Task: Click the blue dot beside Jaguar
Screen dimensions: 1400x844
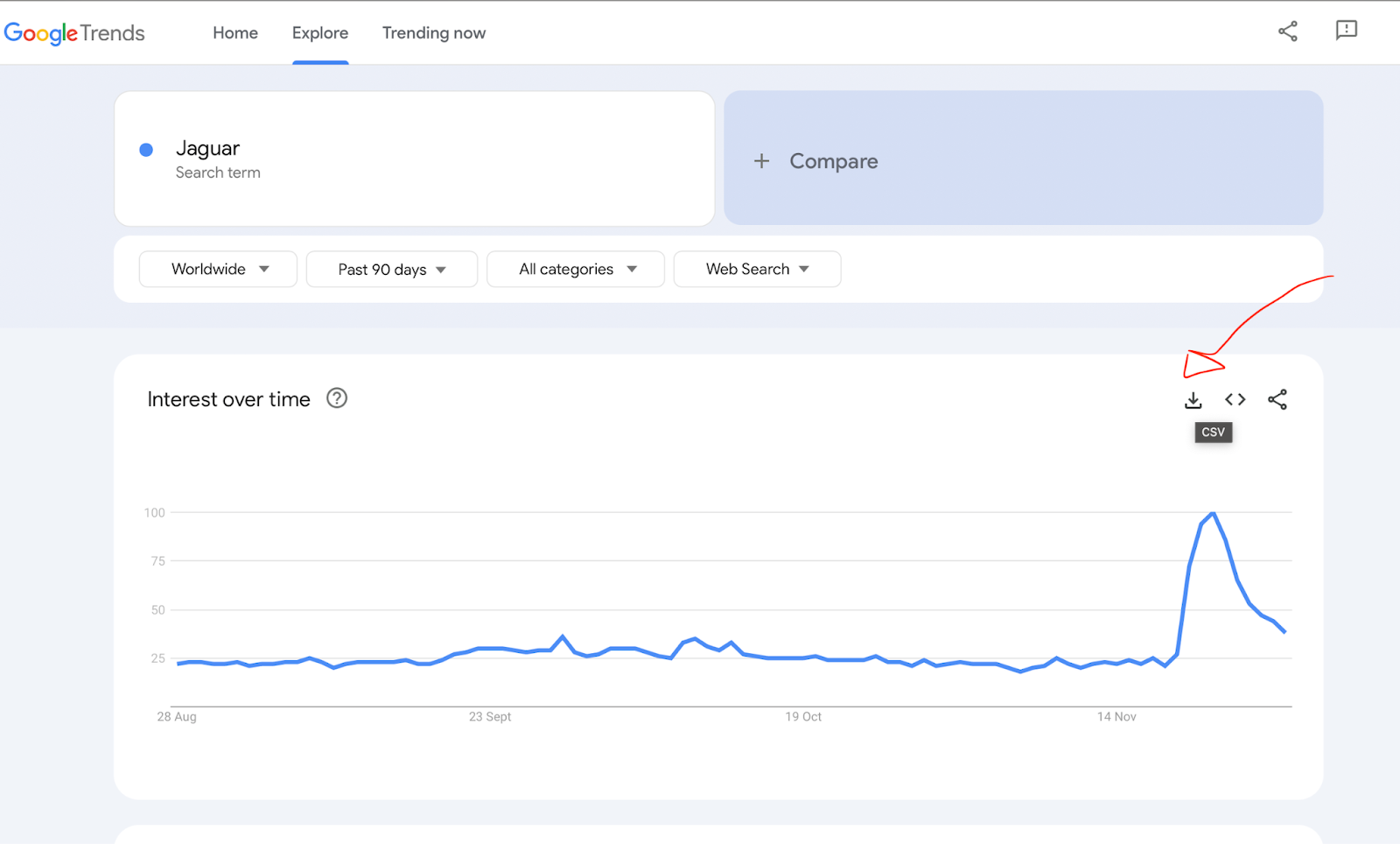Action: point(146,150)
